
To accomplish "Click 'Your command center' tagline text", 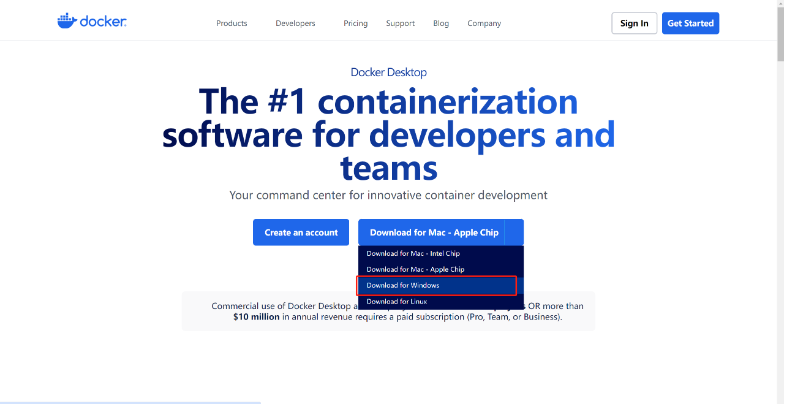I will coord(388,195).
